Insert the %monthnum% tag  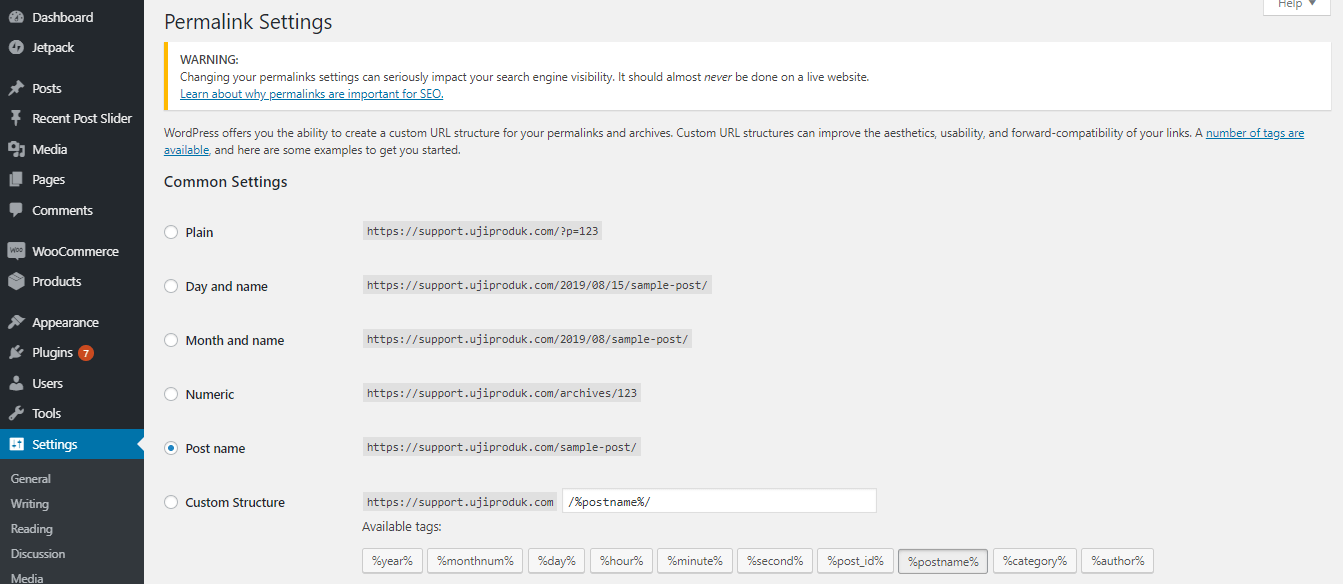(475, 561)
